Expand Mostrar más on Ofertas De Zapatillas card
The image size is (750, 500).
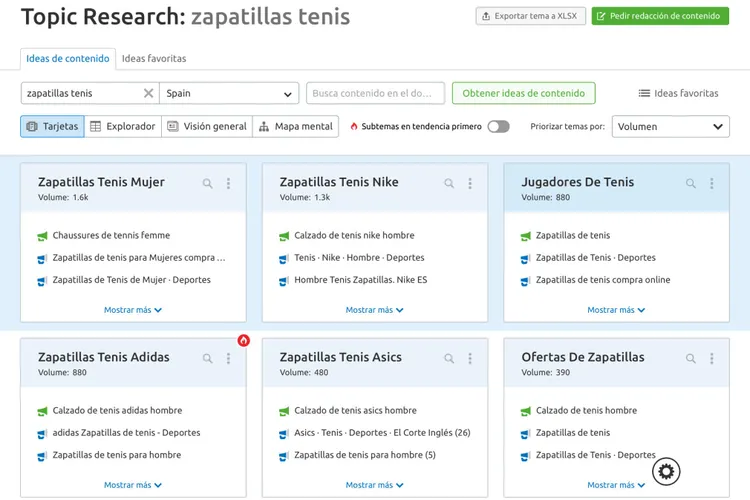click(x=616, y=485)
